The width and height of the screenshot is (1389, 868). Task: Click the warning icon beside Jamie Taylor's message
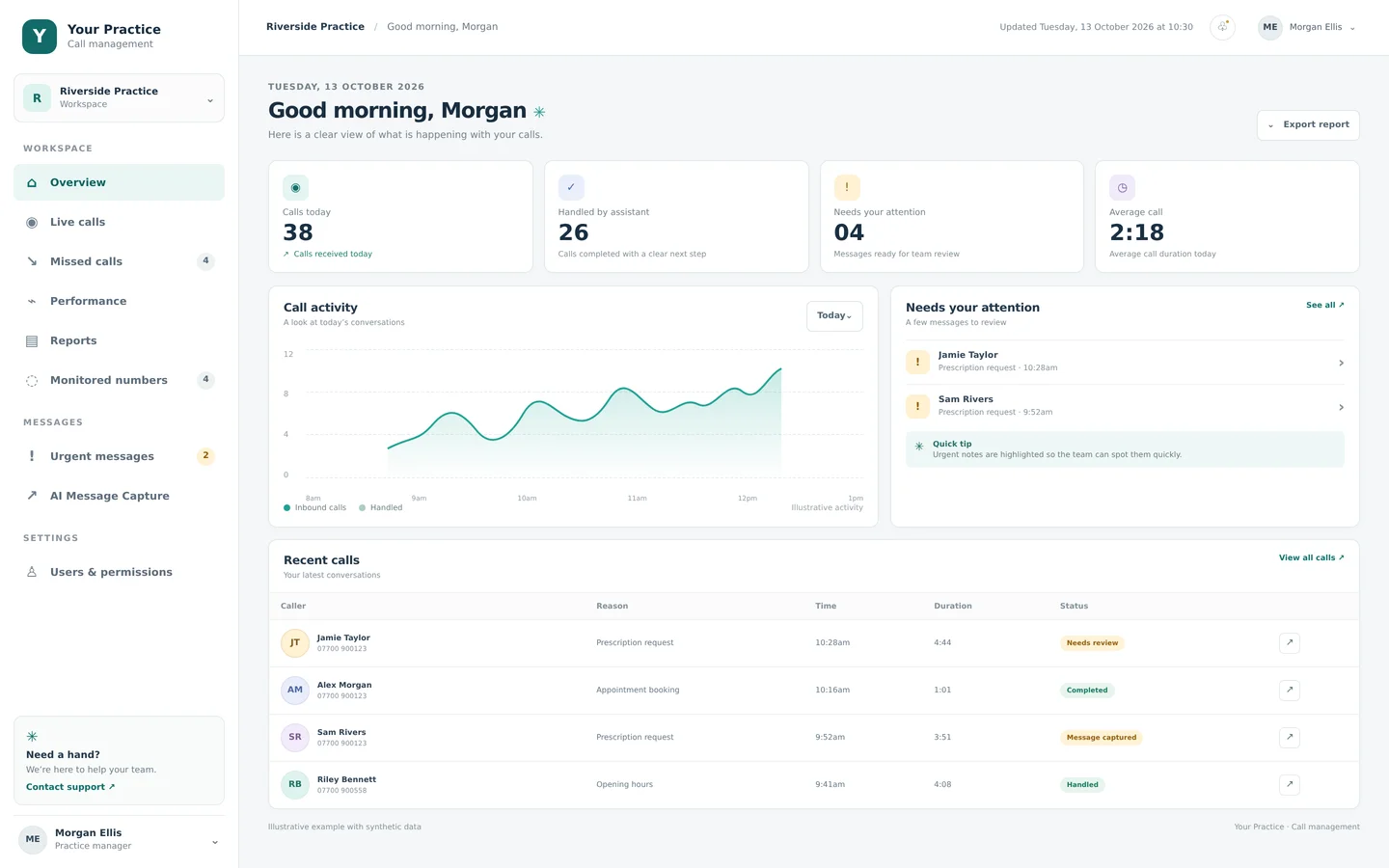point(917,363)
